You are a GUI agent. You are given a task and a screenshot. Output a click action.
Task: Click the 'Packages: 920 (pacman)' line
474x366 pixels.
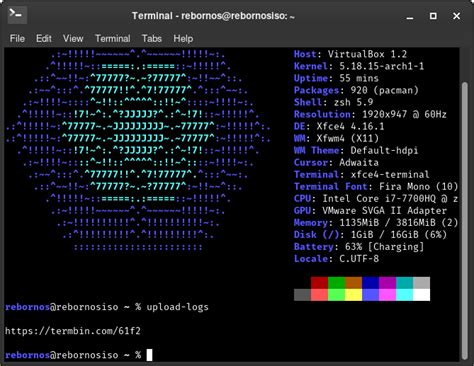[356, 90]
